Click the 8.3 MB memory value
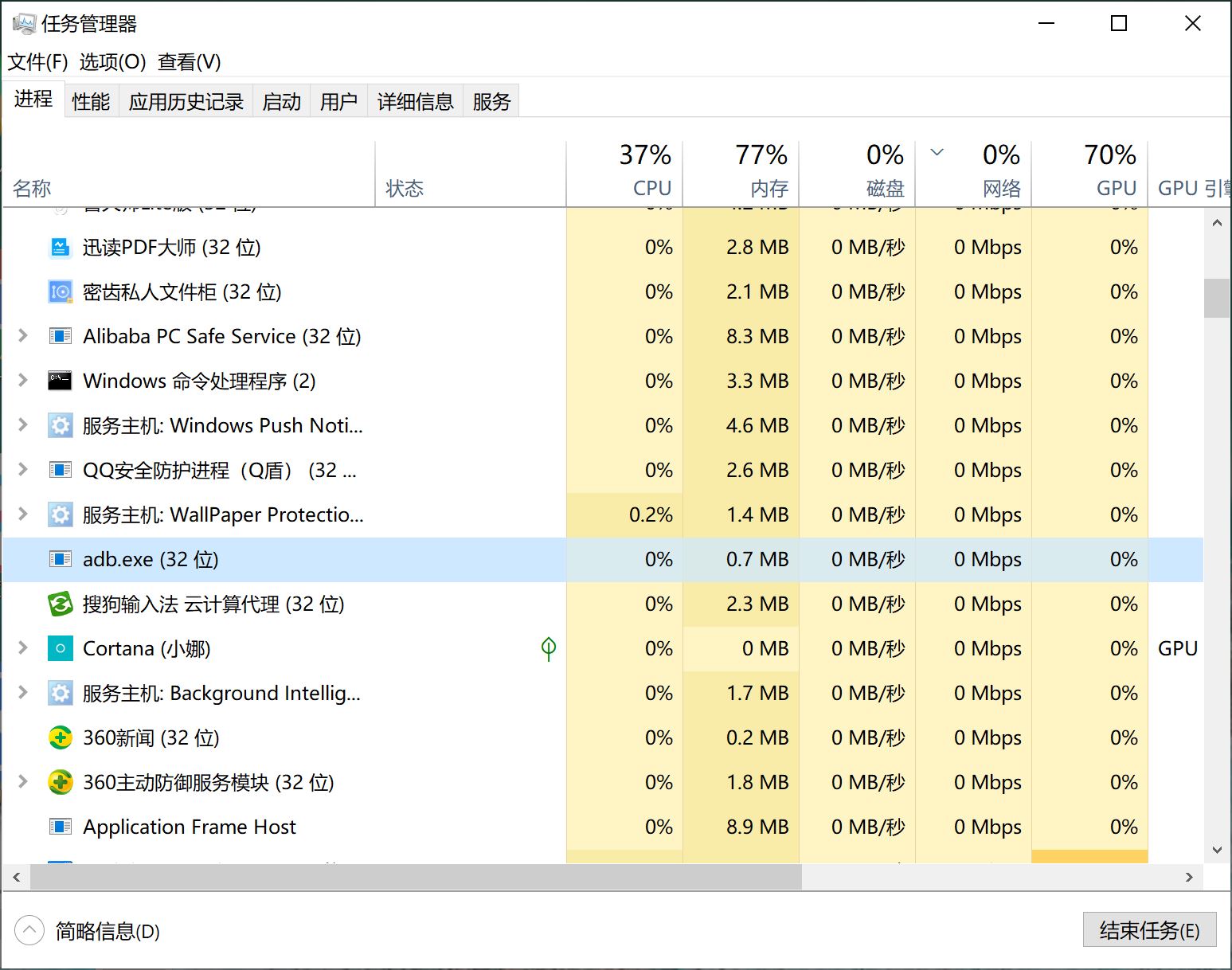The image size is (1232, 970). (757, 337)
